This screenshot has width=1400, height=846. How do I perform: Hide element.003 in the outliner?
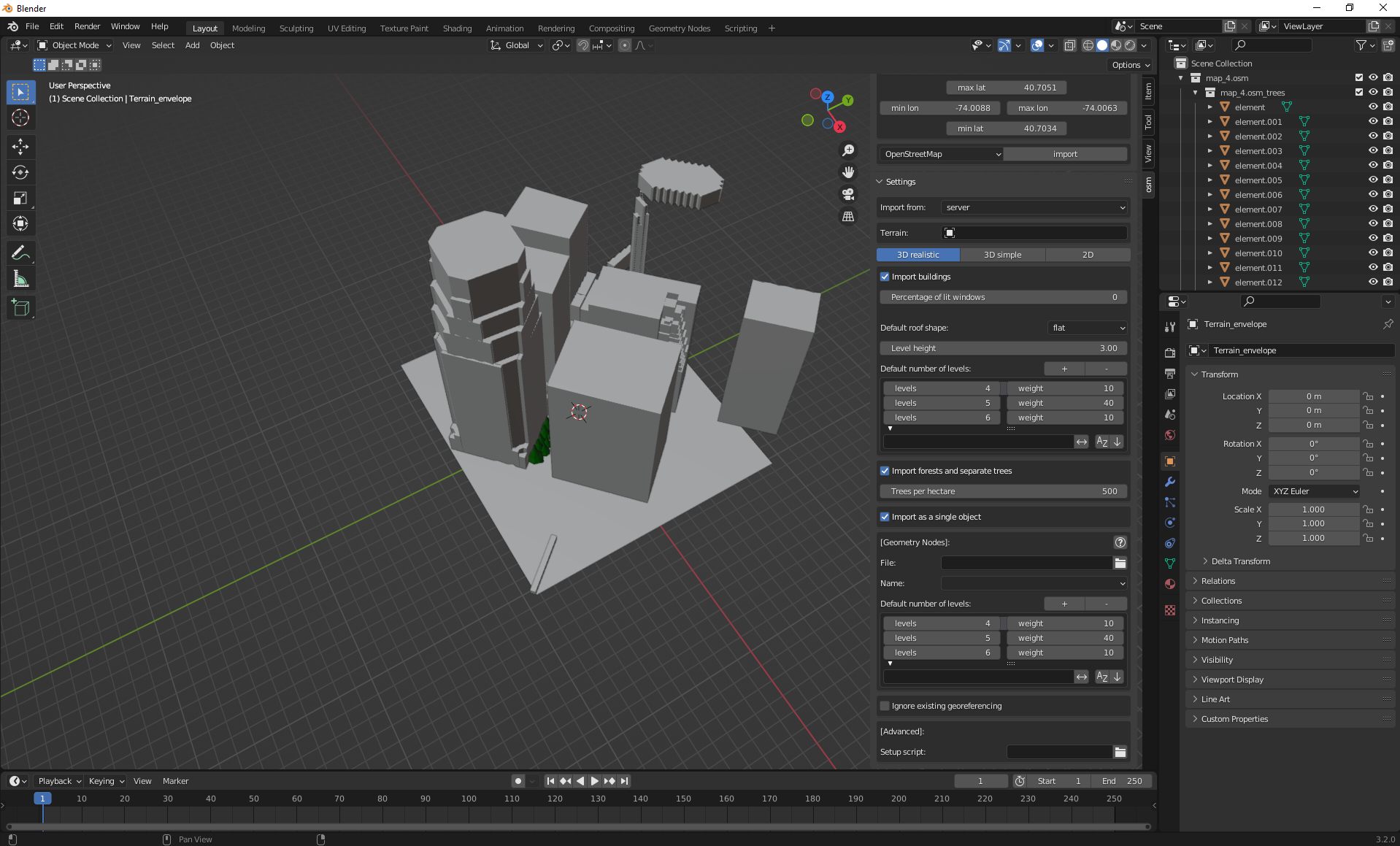click(x=1373, y=150)
